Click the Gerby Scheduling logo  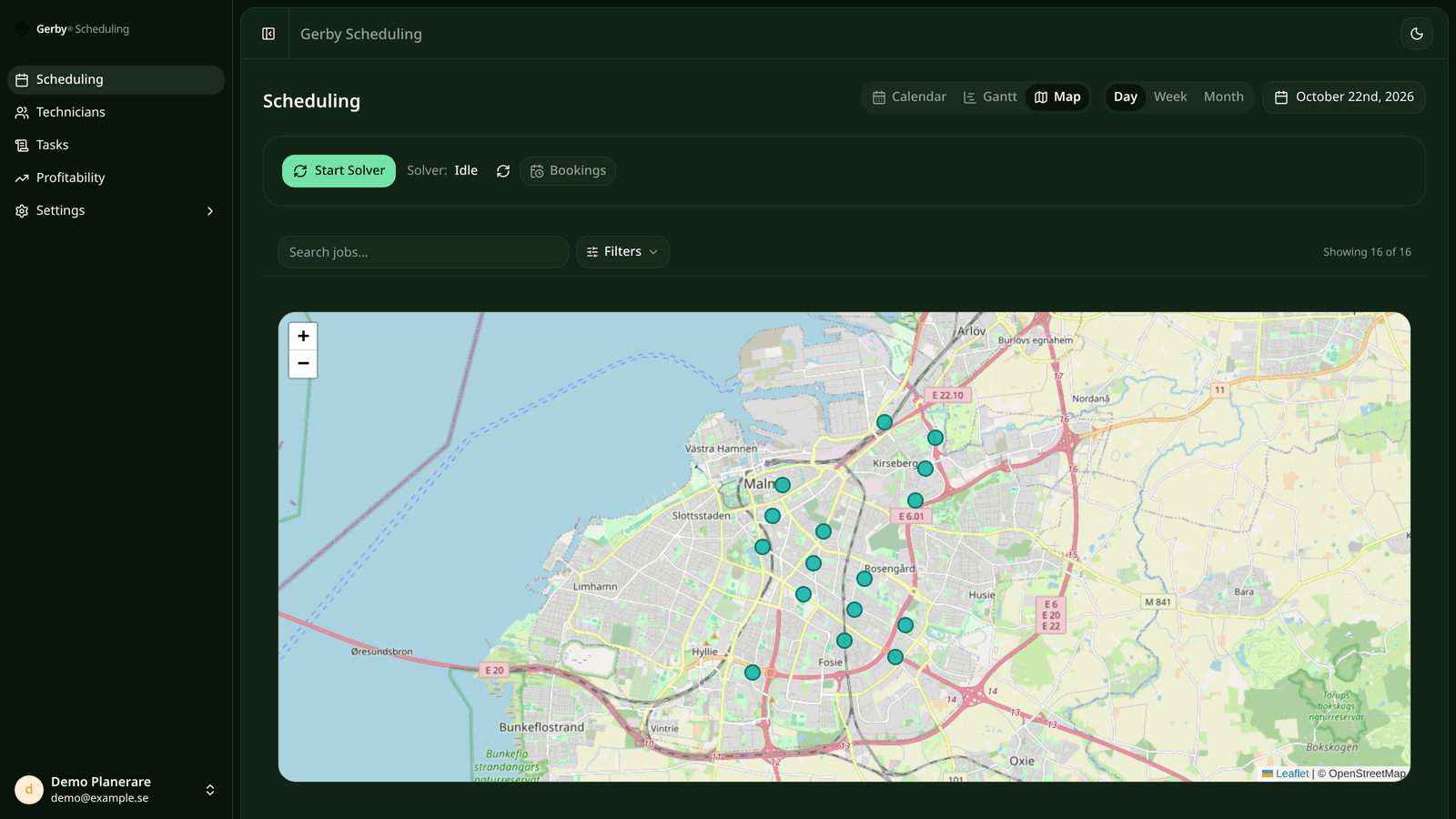coord(73,29)
